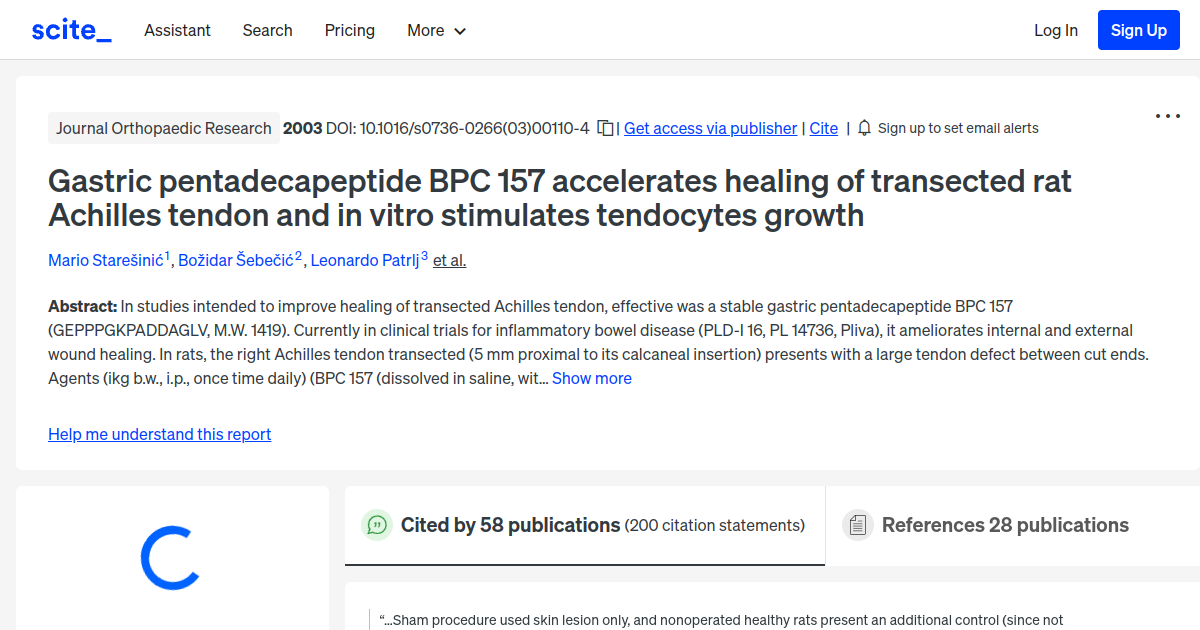Image resolution: width=1200 pixels, height=630 pixels.
Task: Select Assistant in the navigation bar
Action: [177, 30]
